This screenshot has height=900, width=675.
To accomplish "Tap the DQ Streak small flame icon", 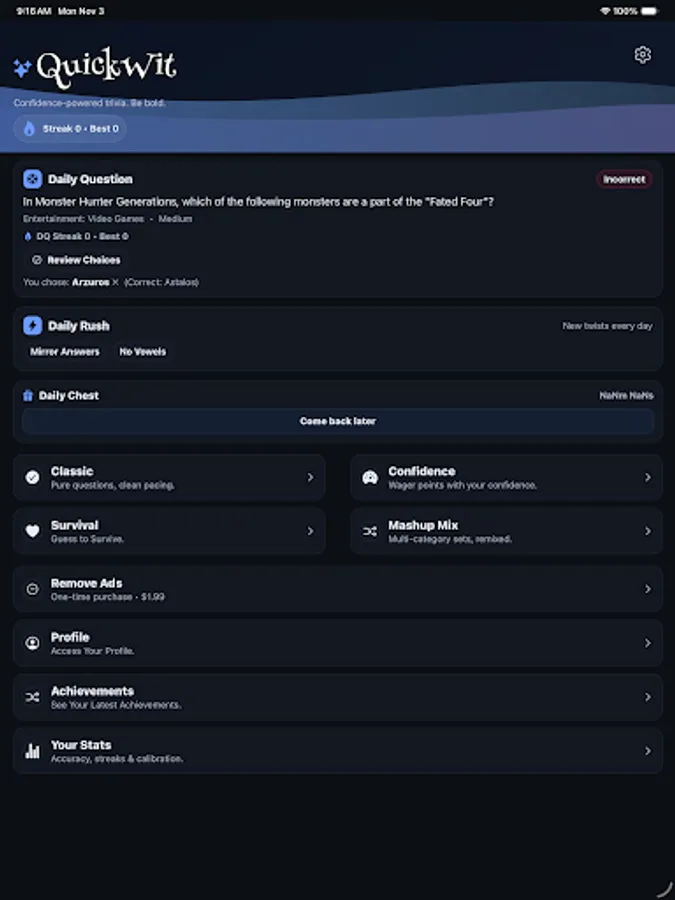I will click(28, 236).
